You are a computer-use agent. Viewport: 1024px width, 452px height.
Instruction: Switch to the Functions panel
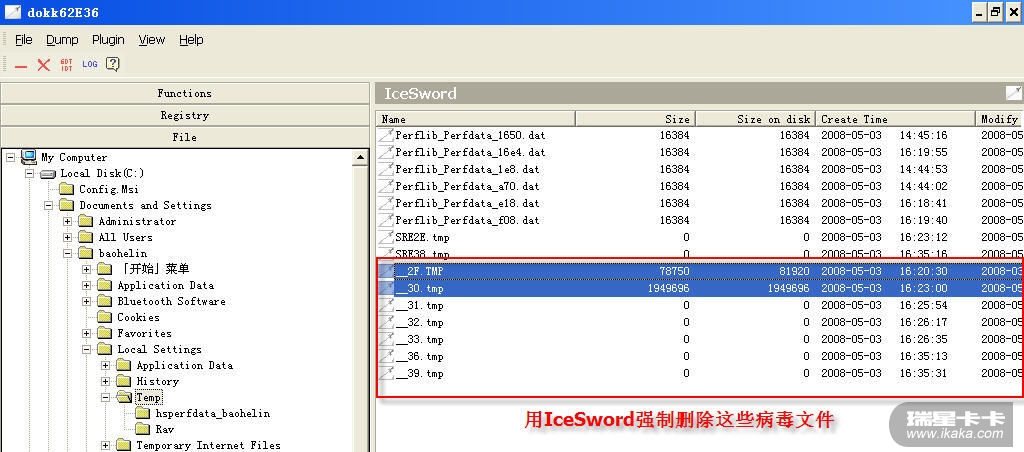185,93
